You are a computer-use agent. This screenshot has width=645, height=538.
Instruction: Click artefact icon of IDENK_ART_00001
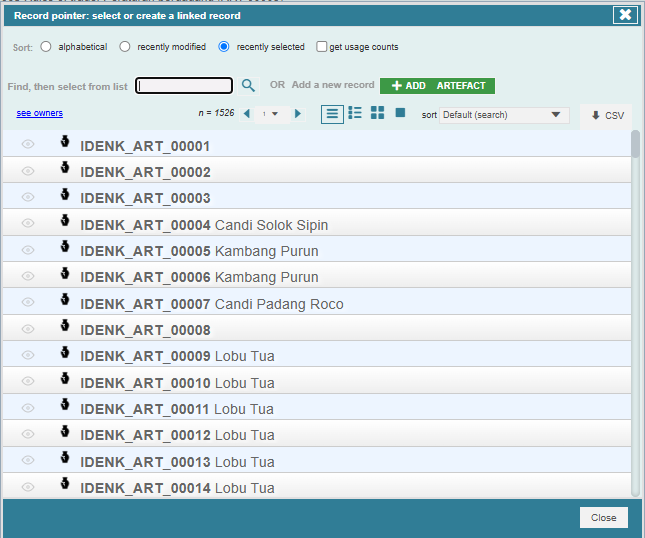click(x=65, y=141)
